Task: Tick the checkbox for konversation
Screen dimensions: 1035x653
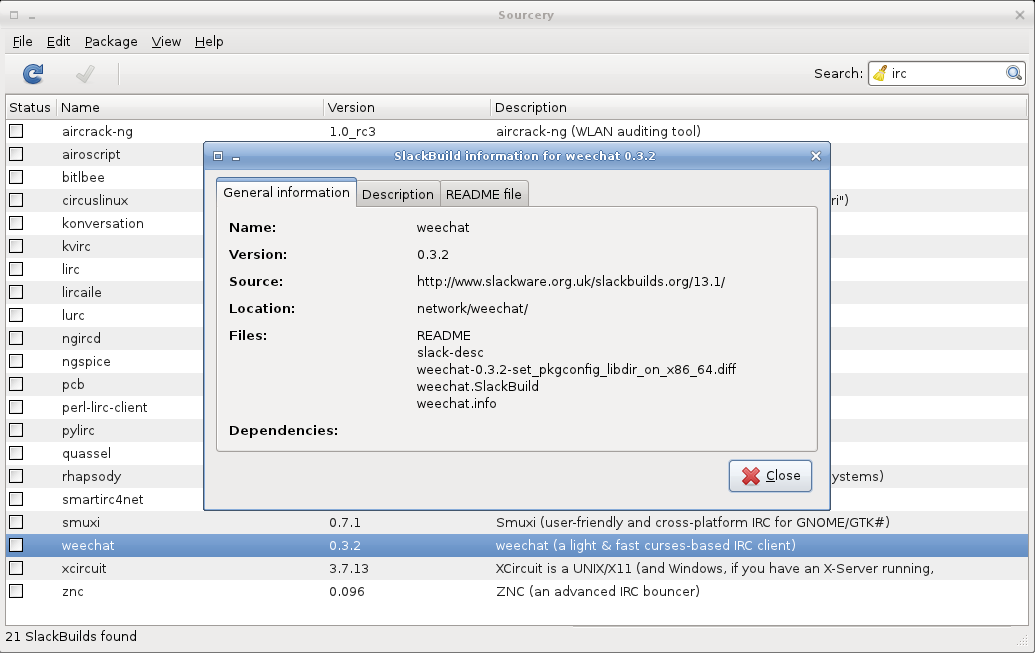Action: (17, 223)
